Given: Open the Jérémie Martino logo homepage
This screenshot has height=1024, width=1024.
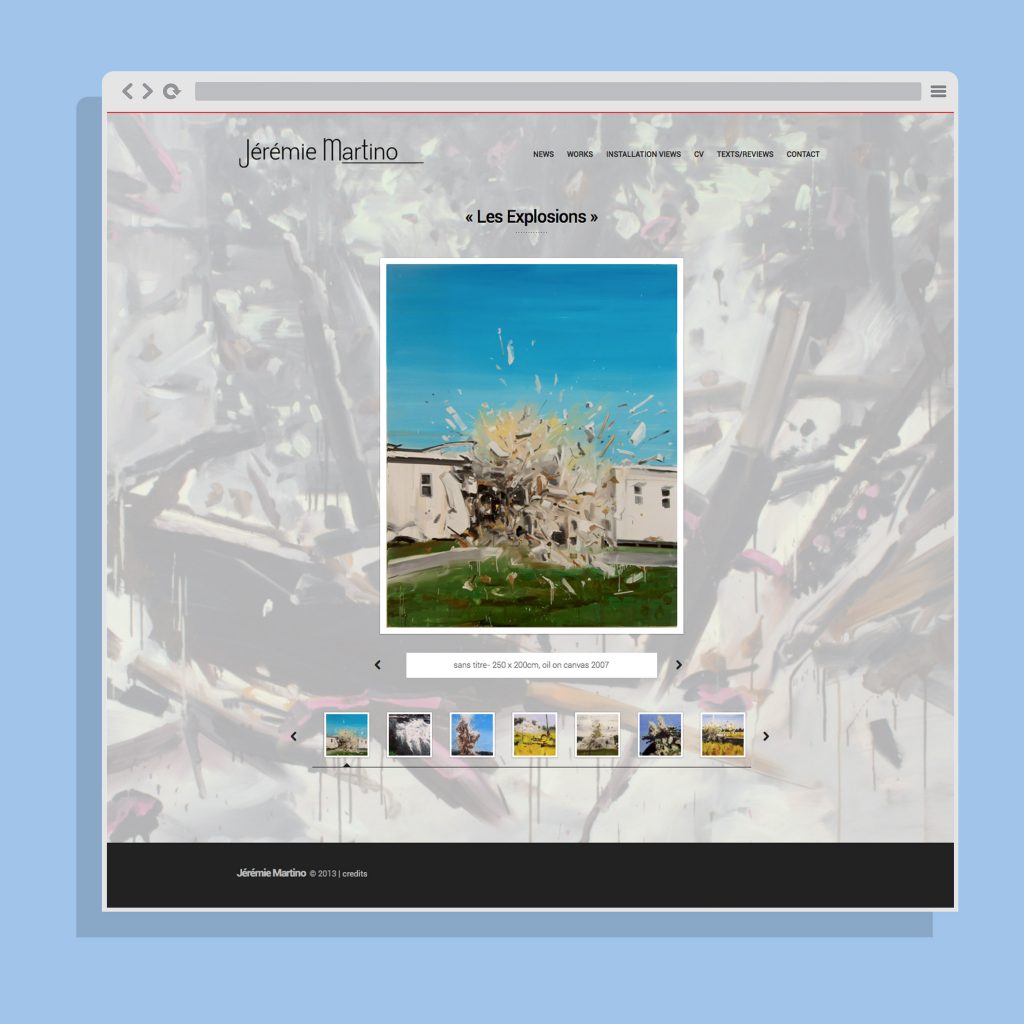Looking at the screenshot, I should click(x=330, y=152).
